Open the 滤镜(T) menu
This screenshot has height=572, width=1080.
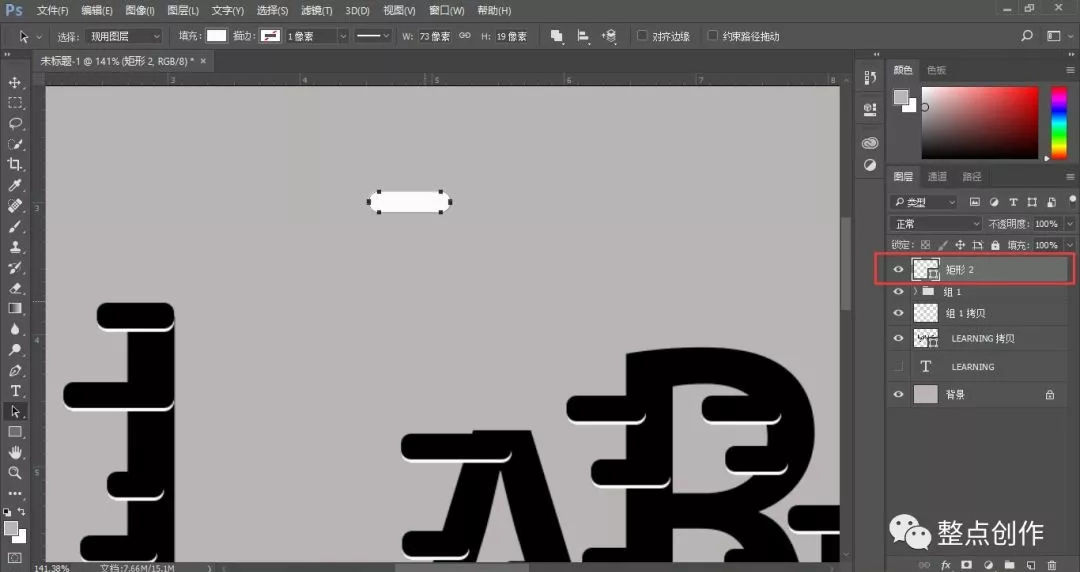pos(317,10)
